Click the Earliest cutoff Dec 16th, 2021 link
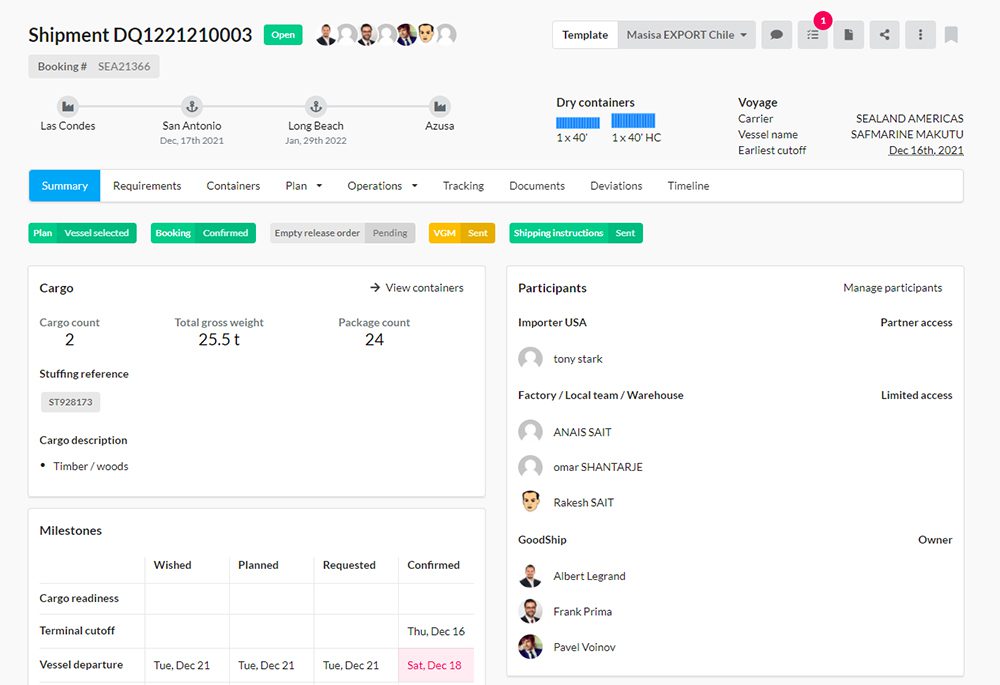Viewport: 1000px width, 685px height. (925, 151)
